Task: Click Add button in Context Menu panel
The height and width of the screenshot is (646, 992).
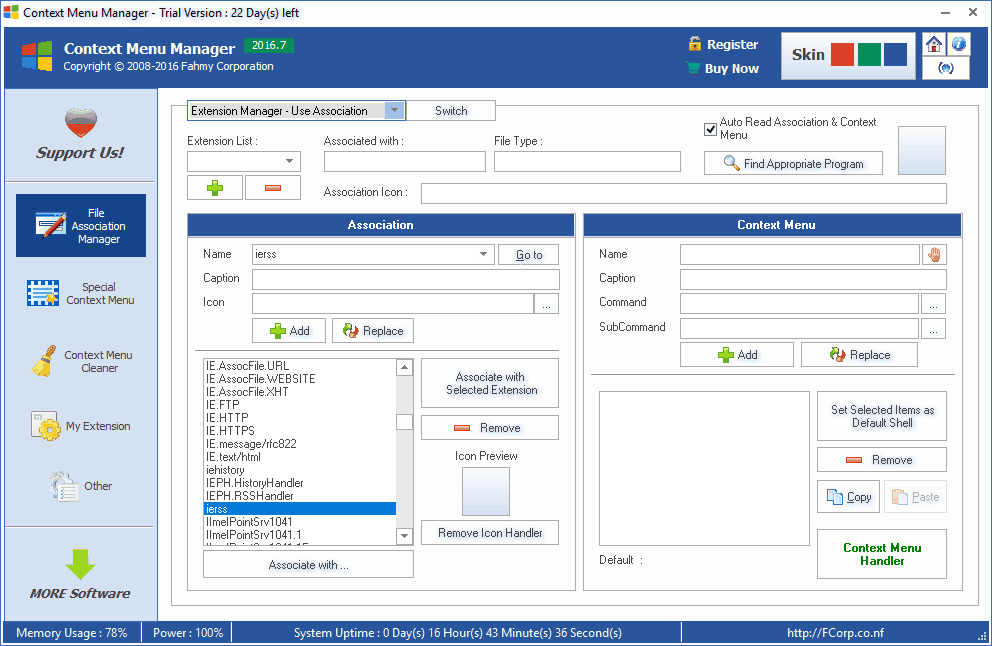Action: pos(737,354)
